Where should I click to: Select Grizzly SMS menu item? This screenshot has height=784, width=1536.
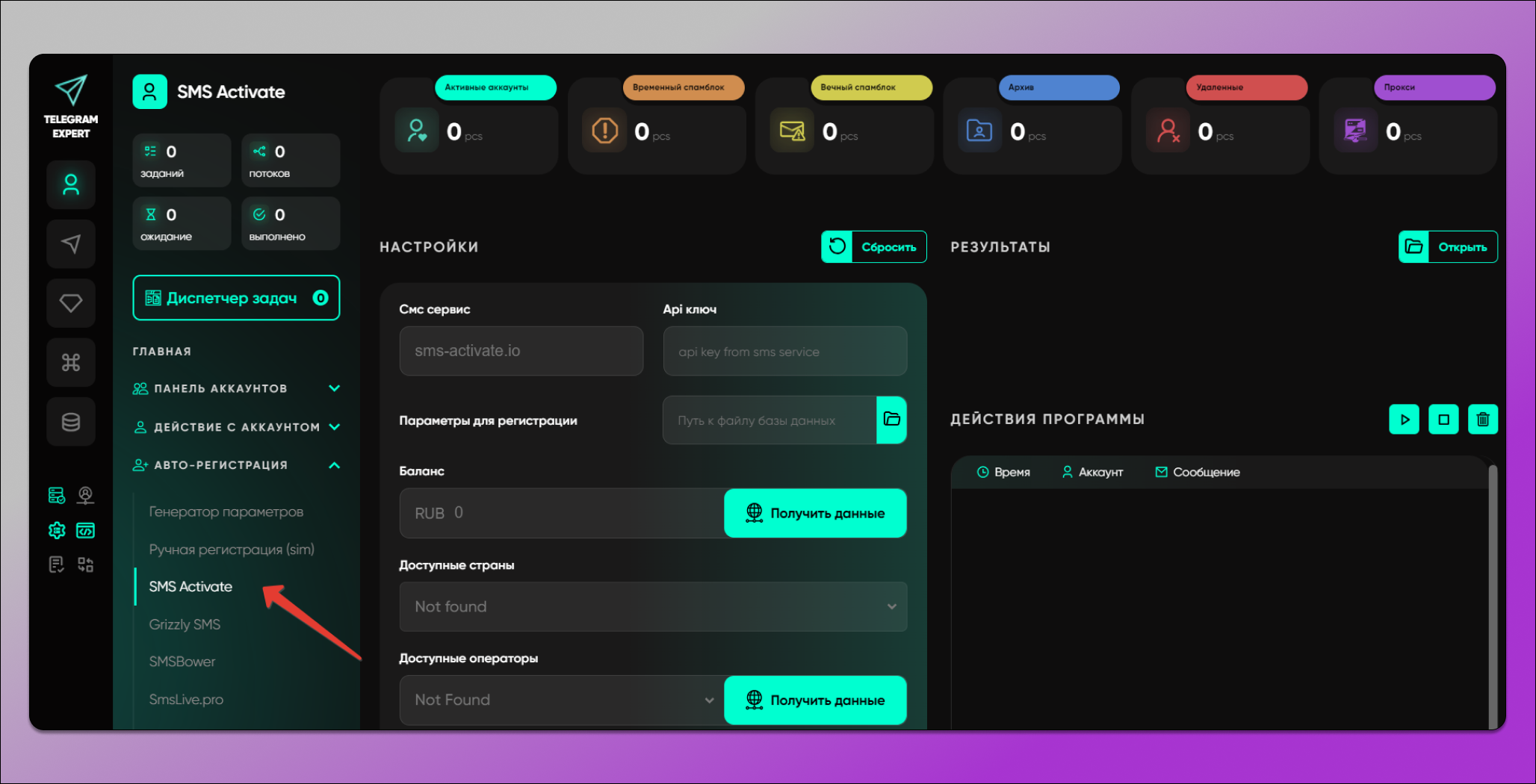[x=185, y=624]
